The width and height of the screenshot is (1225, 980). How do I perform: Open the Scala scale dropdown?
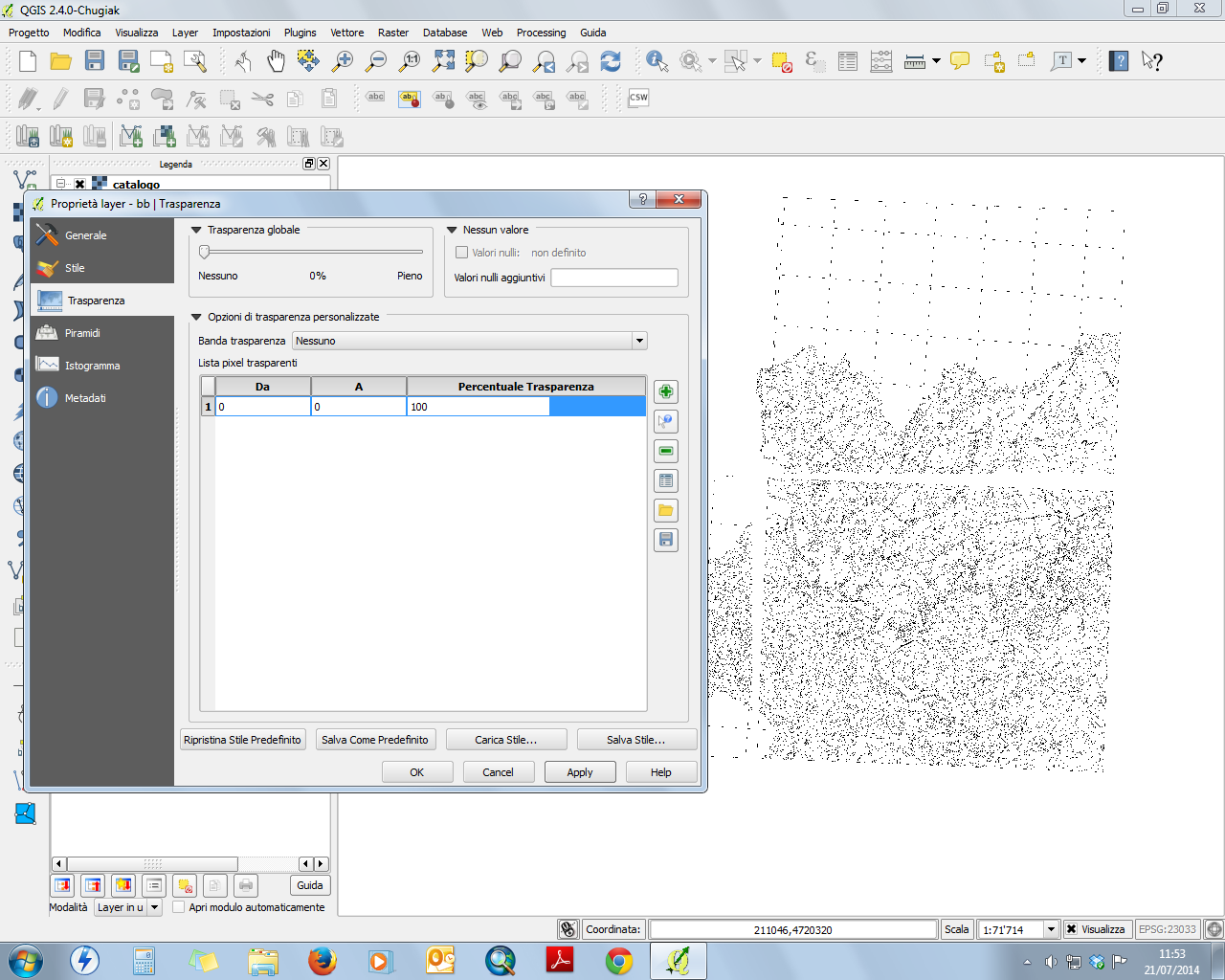pyautogui.click(x=1051, y=929)
